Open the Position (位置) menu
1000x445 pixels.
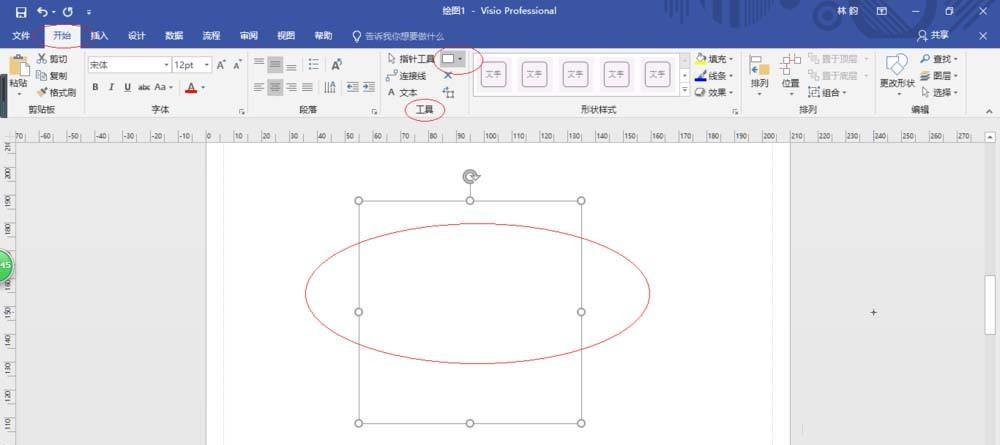coord(791,75)
